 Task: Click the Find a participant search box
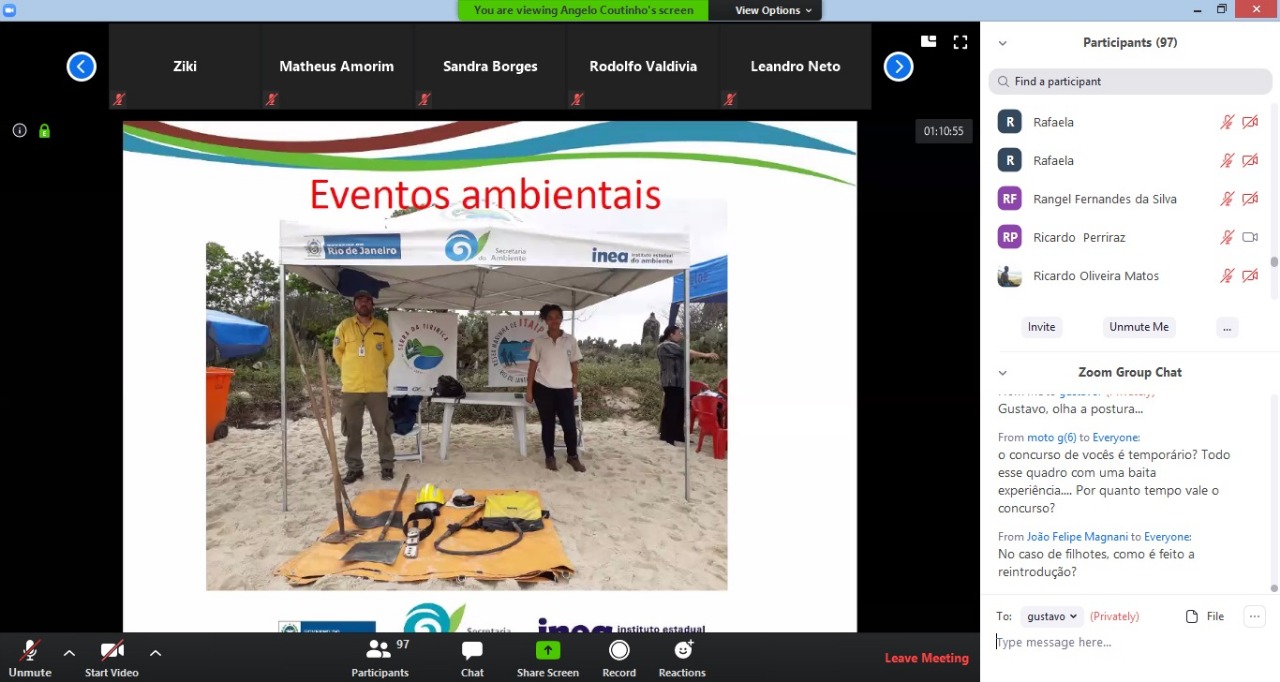click(x=1130, y=81)
